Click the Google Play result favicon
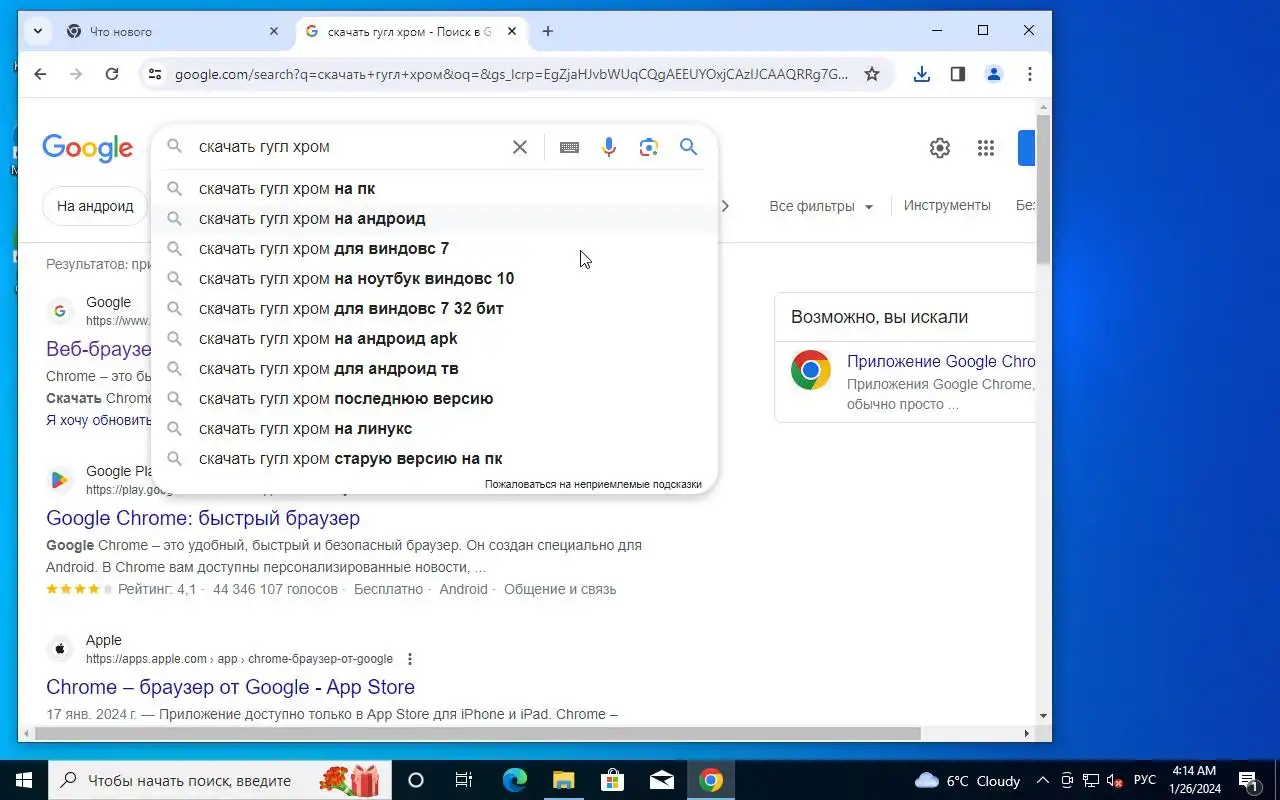 [x=60, y=480]
